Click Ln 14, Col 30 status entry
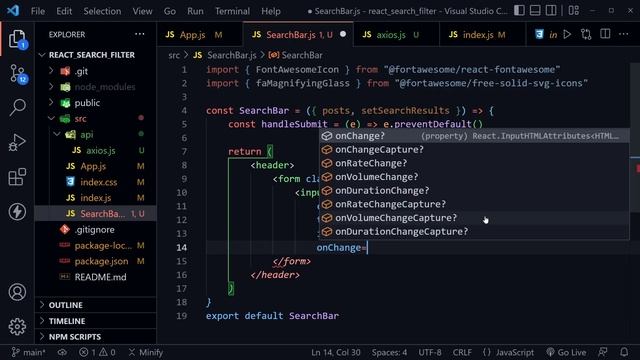640x360 pixels. click(336, 352)
